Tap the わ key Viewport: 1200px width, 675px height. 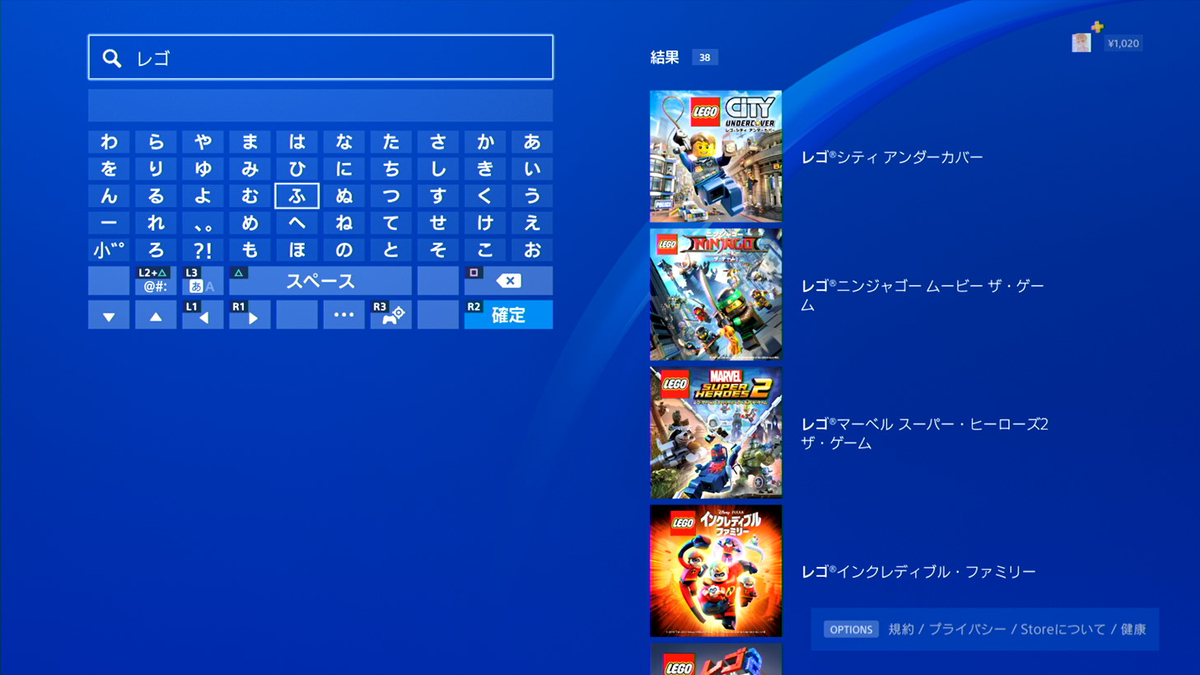coord(109,142)
